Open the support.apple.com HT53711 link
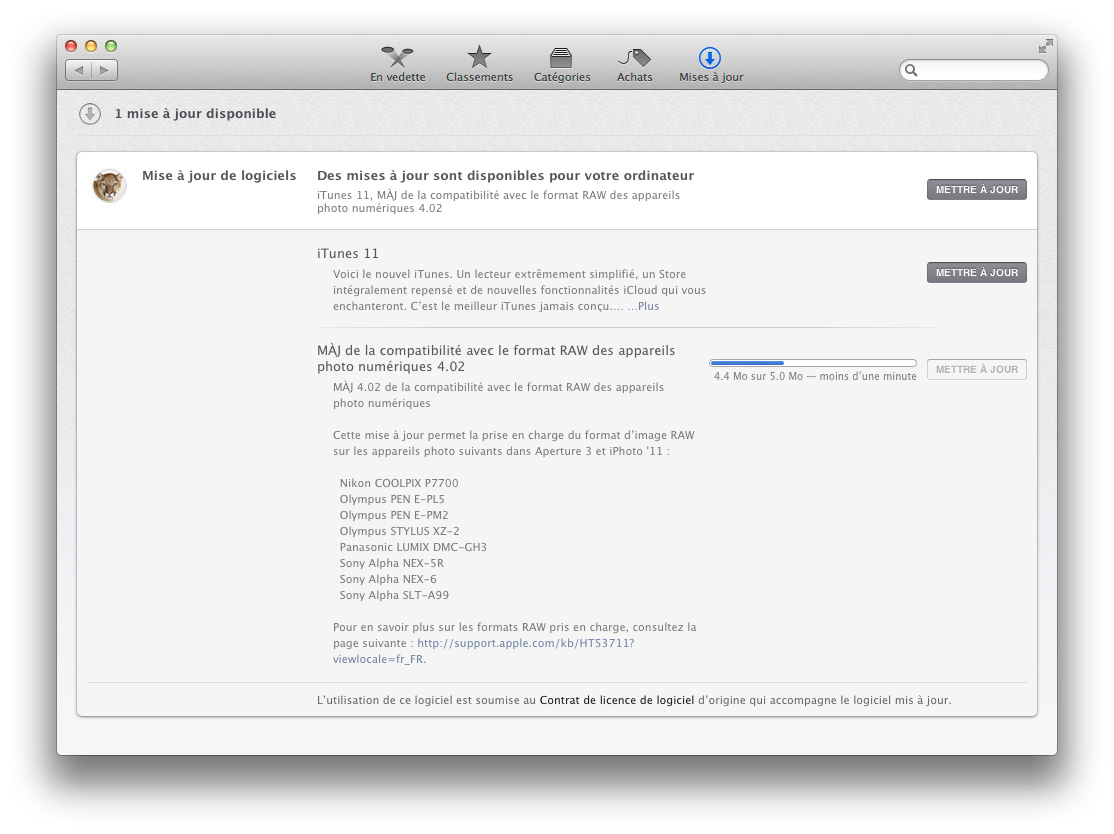Image resolution: width=1114 pixels, height=834 pixels. pyautogui.click(x=483, y=651)
